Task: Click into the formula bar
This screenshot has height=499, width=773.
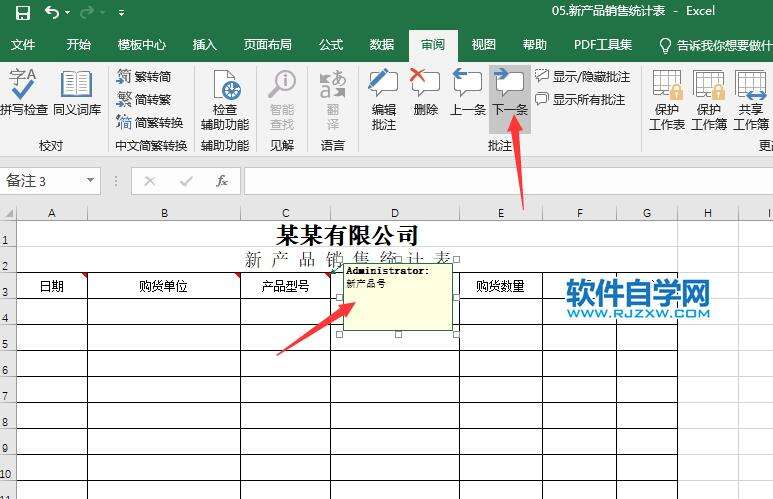Action: coord(508,181)
